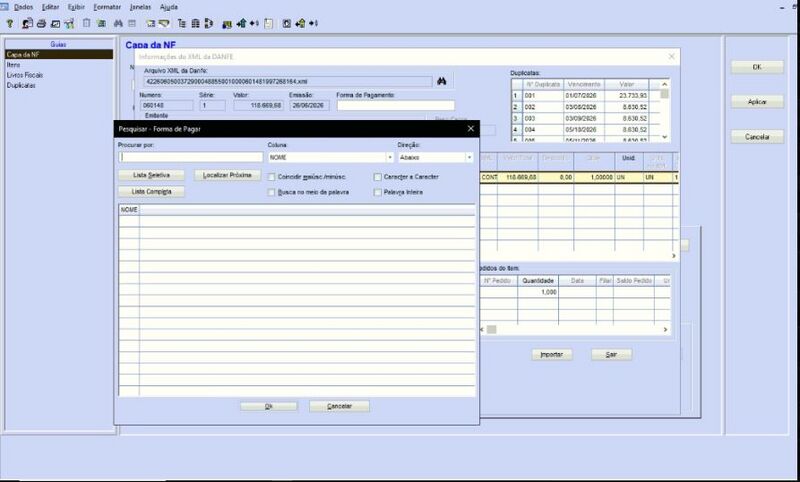Image resolution: width=800 pixels, height=482 pixels.
Task: Click the Emissão field showing 26/06/2026
Action: (x=310, y=106)
